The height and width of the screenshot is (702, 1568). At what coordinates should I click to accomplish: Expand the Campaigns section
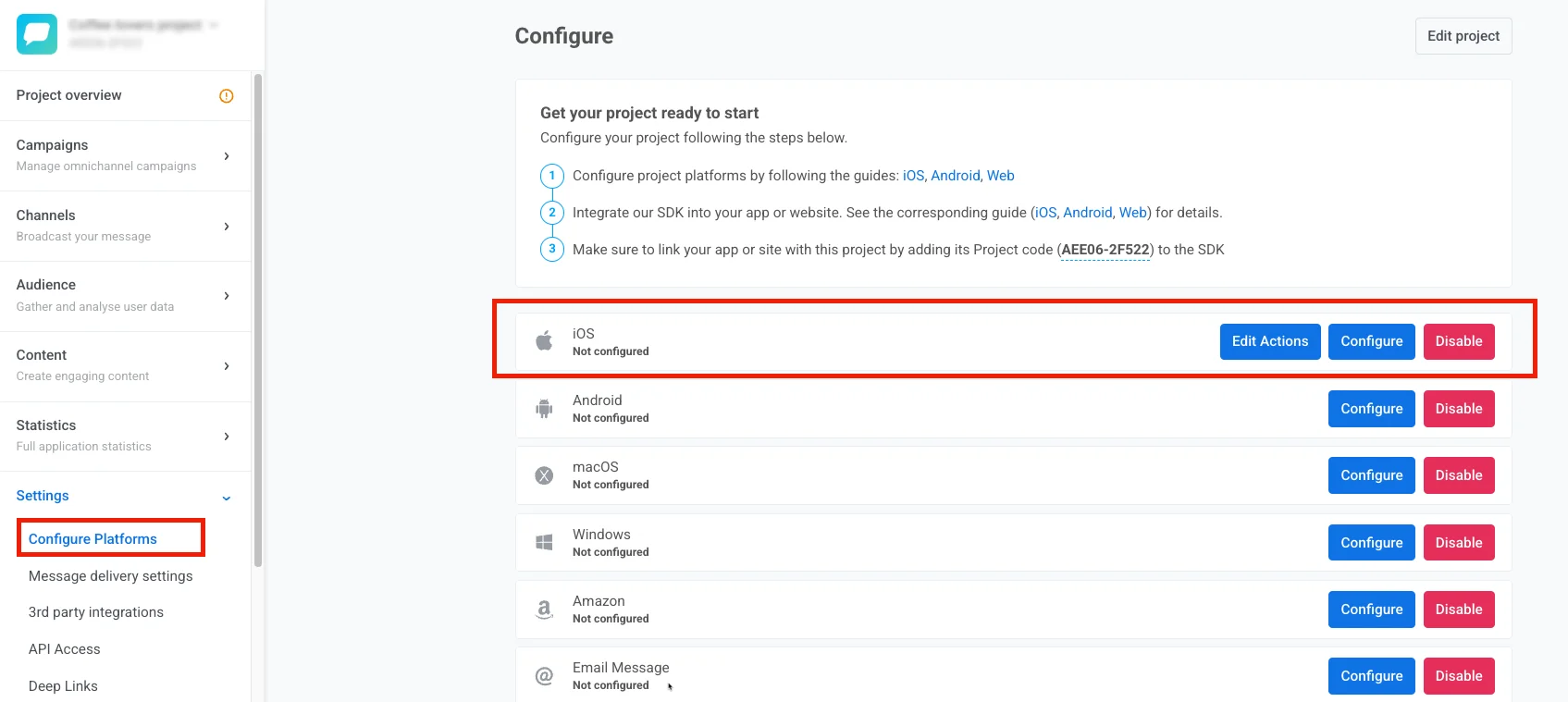(x=227, y=156)
